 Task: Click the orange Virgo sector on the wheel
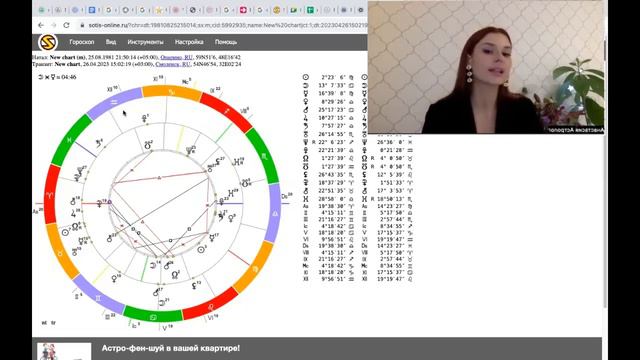(x=256, y=269)
